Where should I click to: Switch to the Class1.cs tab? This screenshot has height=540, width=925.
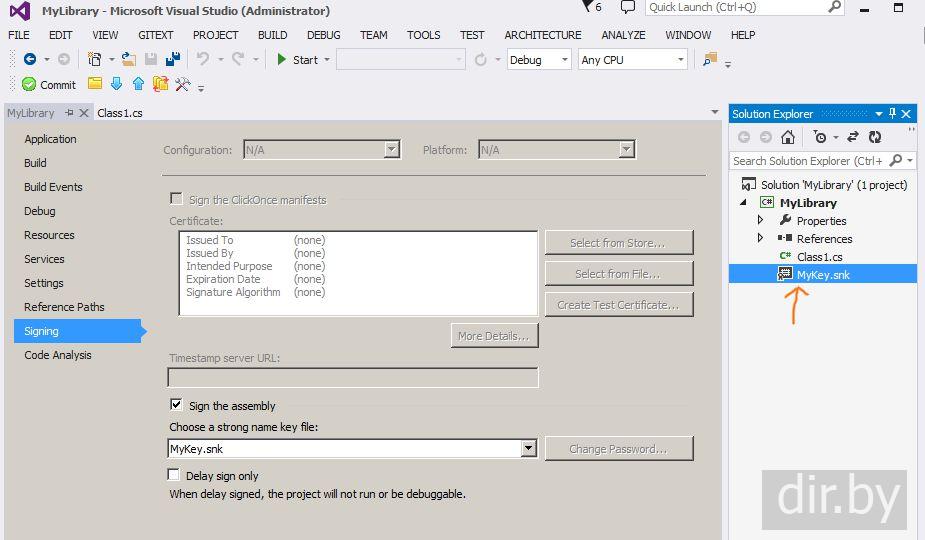[x=120, y=113]
